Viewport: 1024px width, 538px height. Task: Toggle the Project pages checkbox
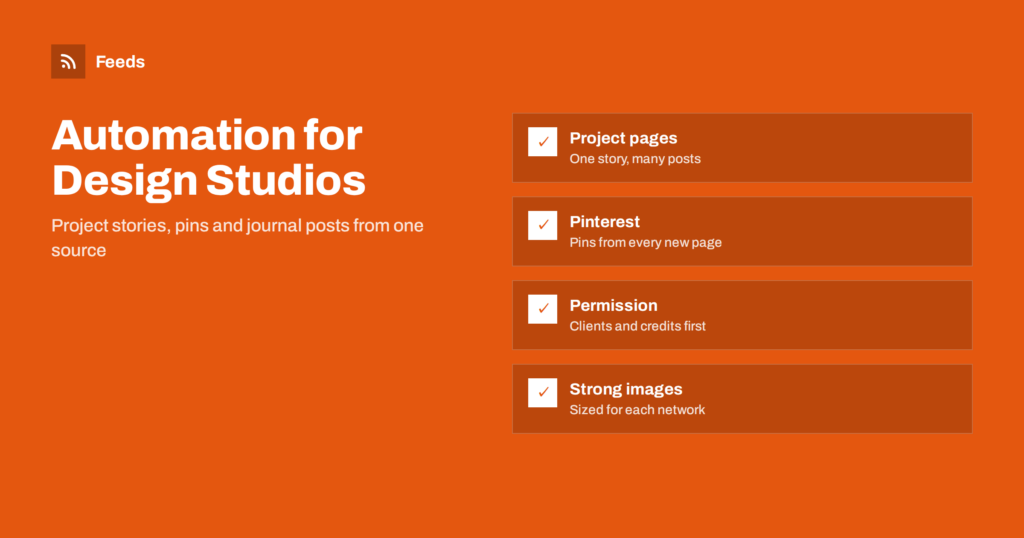tap(543, 142)
